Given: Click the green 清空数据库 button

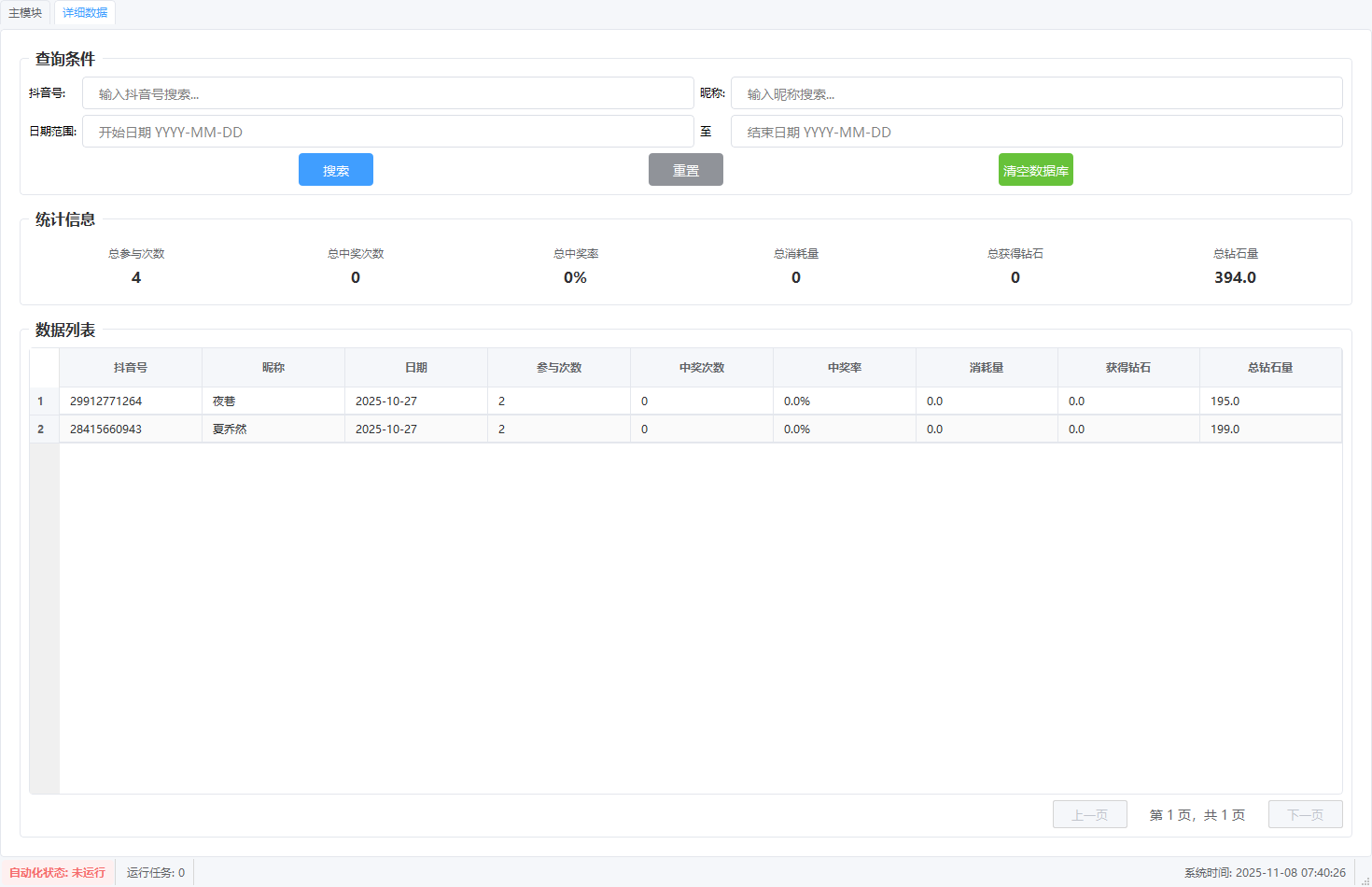Looking at the screenshot, I should pos(1035,170).
